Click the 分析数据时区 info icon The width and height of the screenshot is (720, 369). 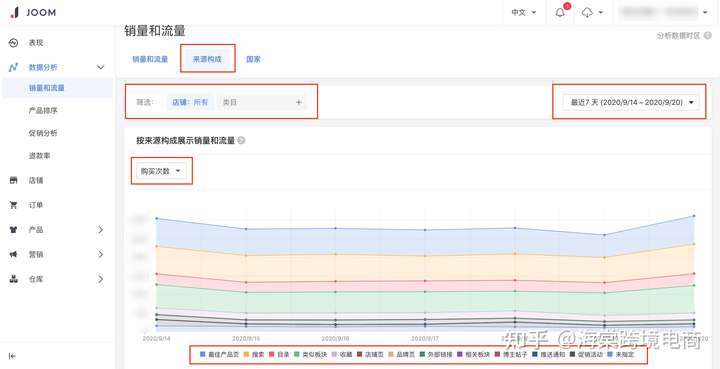pyautogui.click(x=708, y=35)
